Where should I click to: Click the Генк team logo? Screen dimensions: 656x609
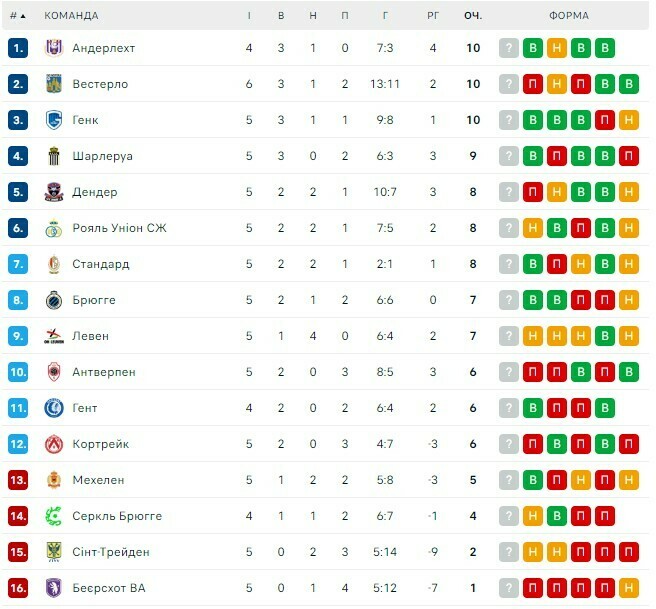tap(54, 120)
